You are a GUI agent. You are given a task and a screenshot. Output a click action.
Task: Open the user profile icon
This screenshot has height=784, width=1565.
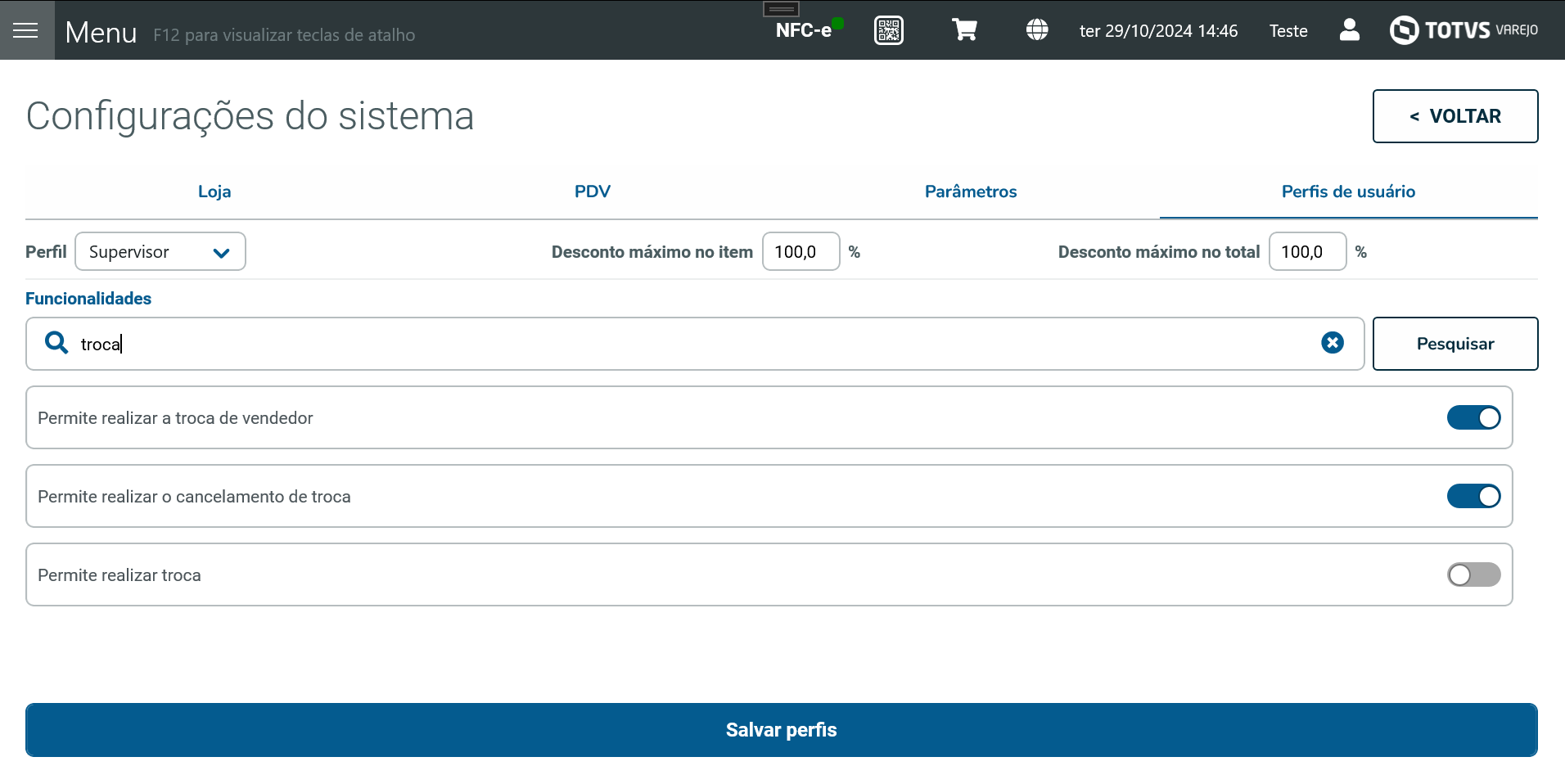click(1349, 30)
